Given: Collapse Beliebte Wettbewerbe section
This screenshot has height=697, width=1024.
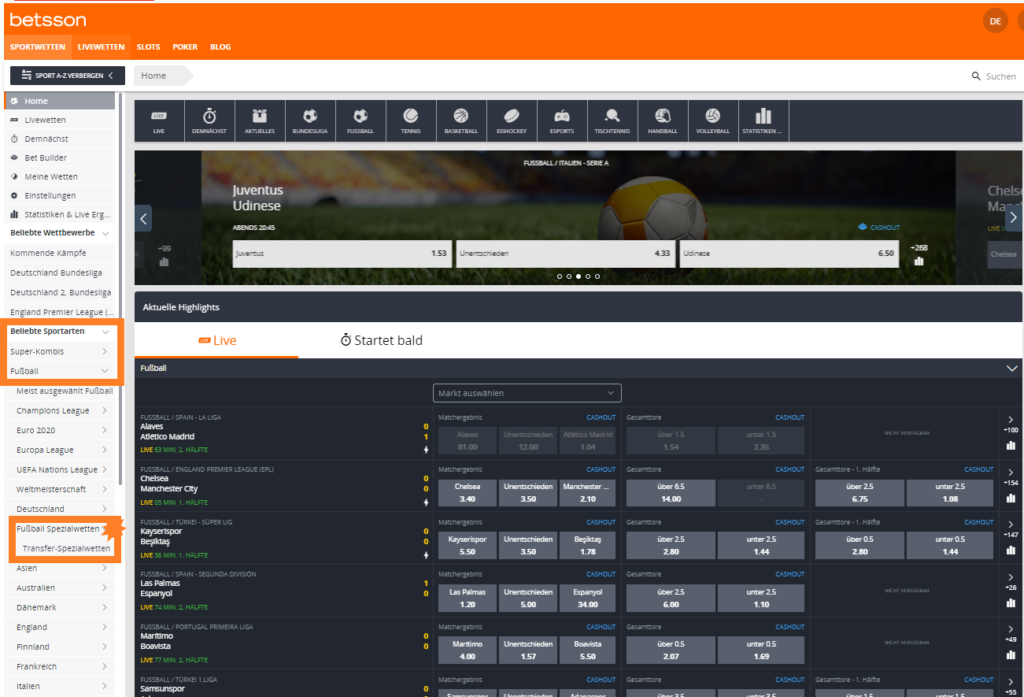Looking at the screenshot, I should (x=105, y=233).
